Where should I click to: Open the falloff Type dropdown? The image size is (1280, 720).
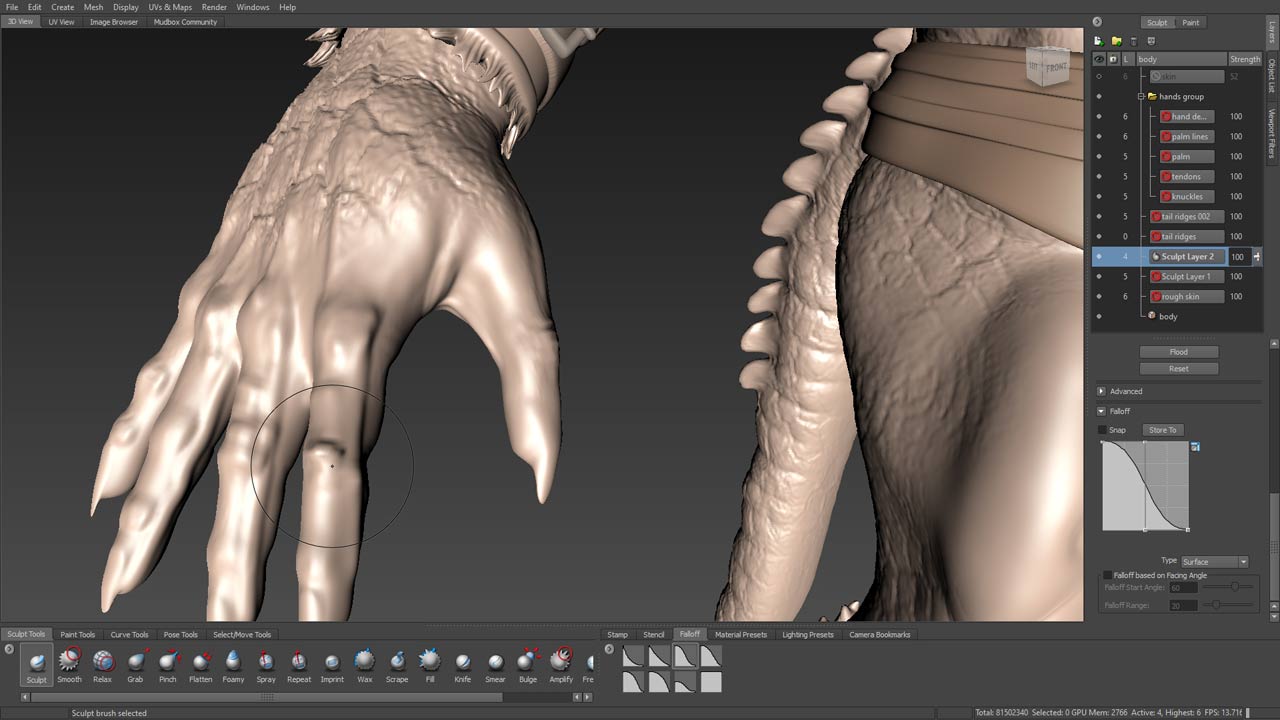coord(1215,561)
